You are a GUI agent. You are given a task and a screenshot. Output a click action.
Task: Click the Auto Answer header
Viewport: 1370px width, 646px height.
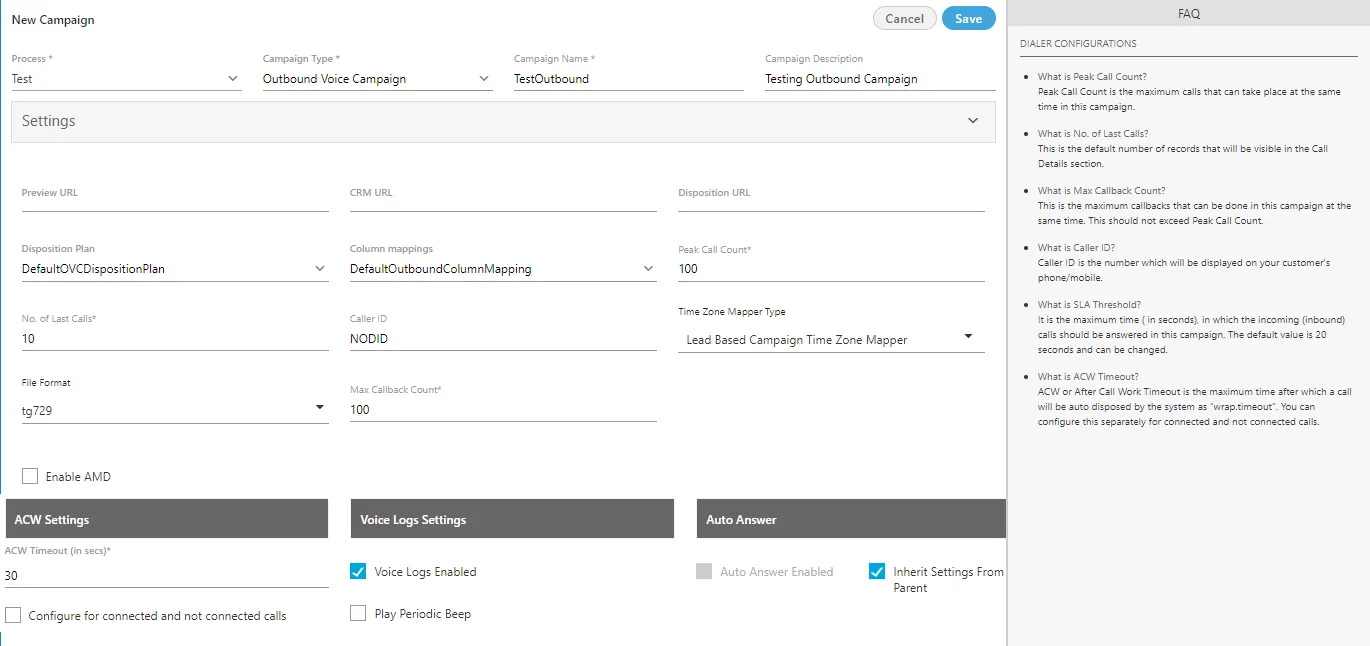[x=851, y=519]
